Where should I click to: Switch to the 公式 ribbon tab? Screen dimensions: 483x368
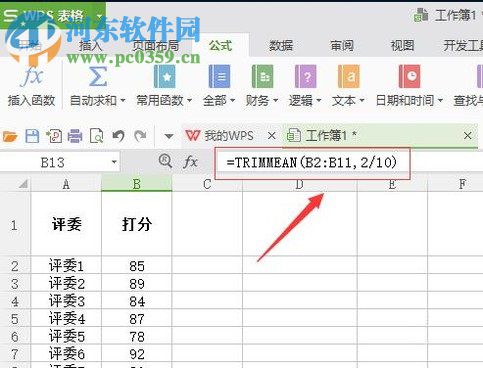coord(220,46)
